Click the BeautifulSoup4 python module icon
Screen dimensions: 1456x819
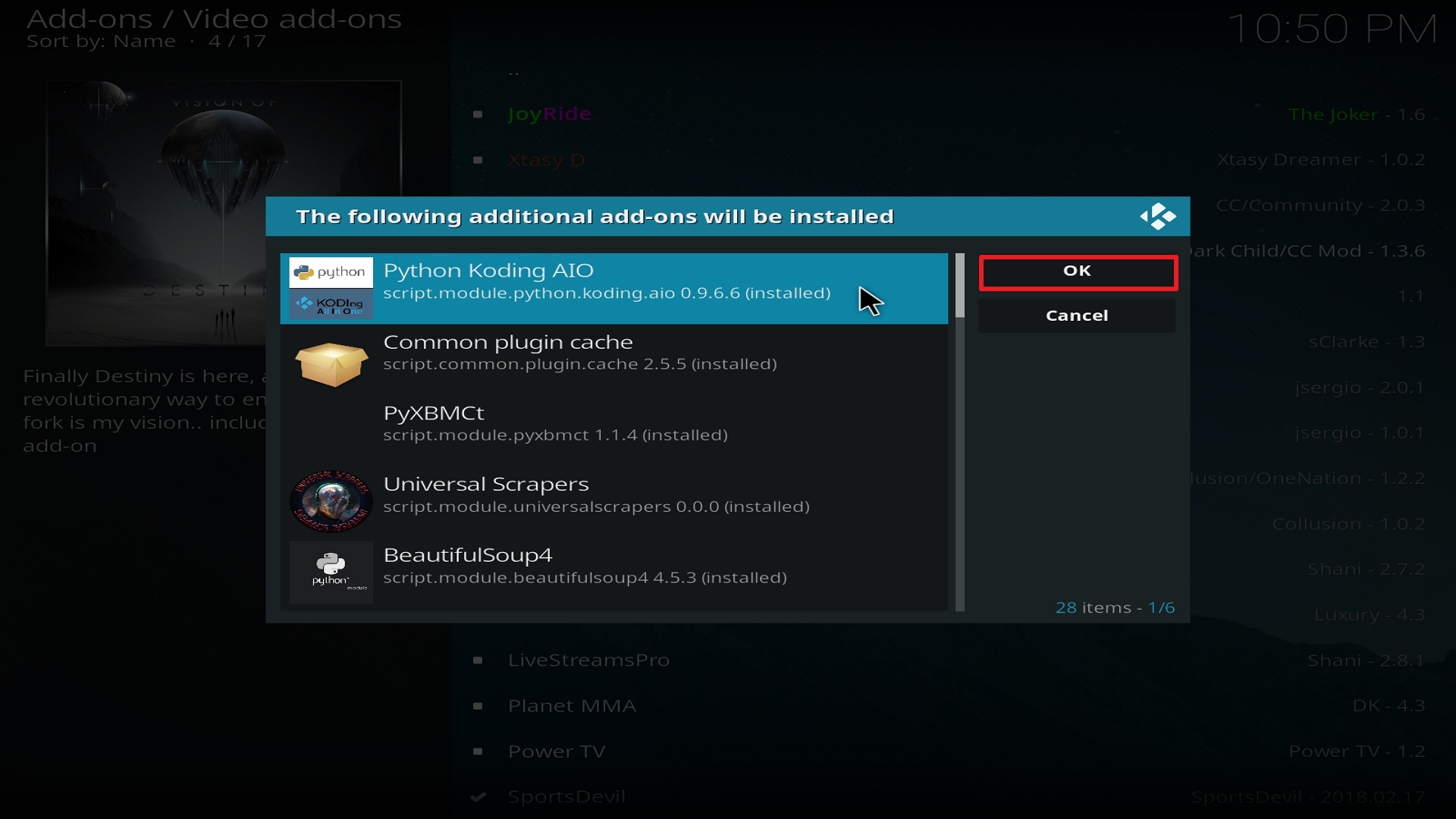331,573
